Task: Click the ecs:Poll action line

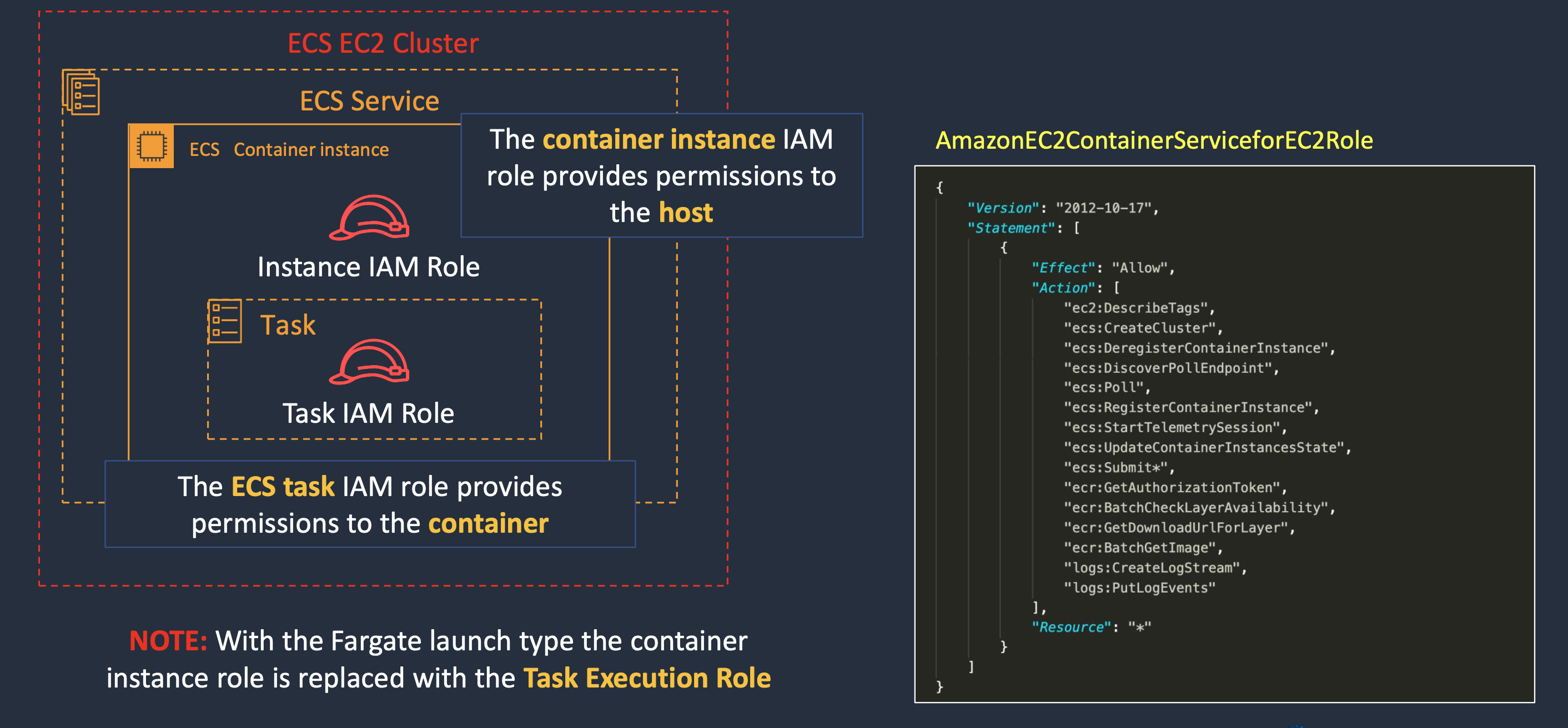Action: pos(1107,387)
